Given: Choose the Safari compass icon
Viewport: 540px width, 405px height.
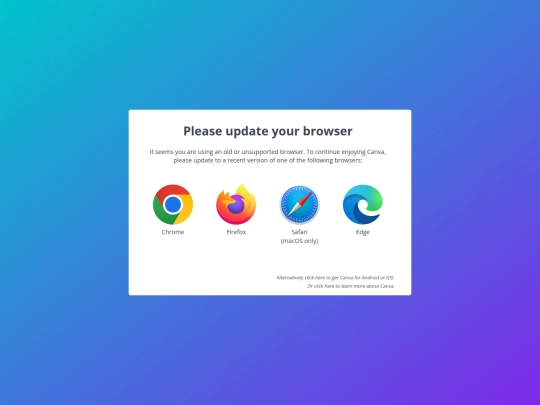Looking at the screenshot, I should tap(299, 205).
